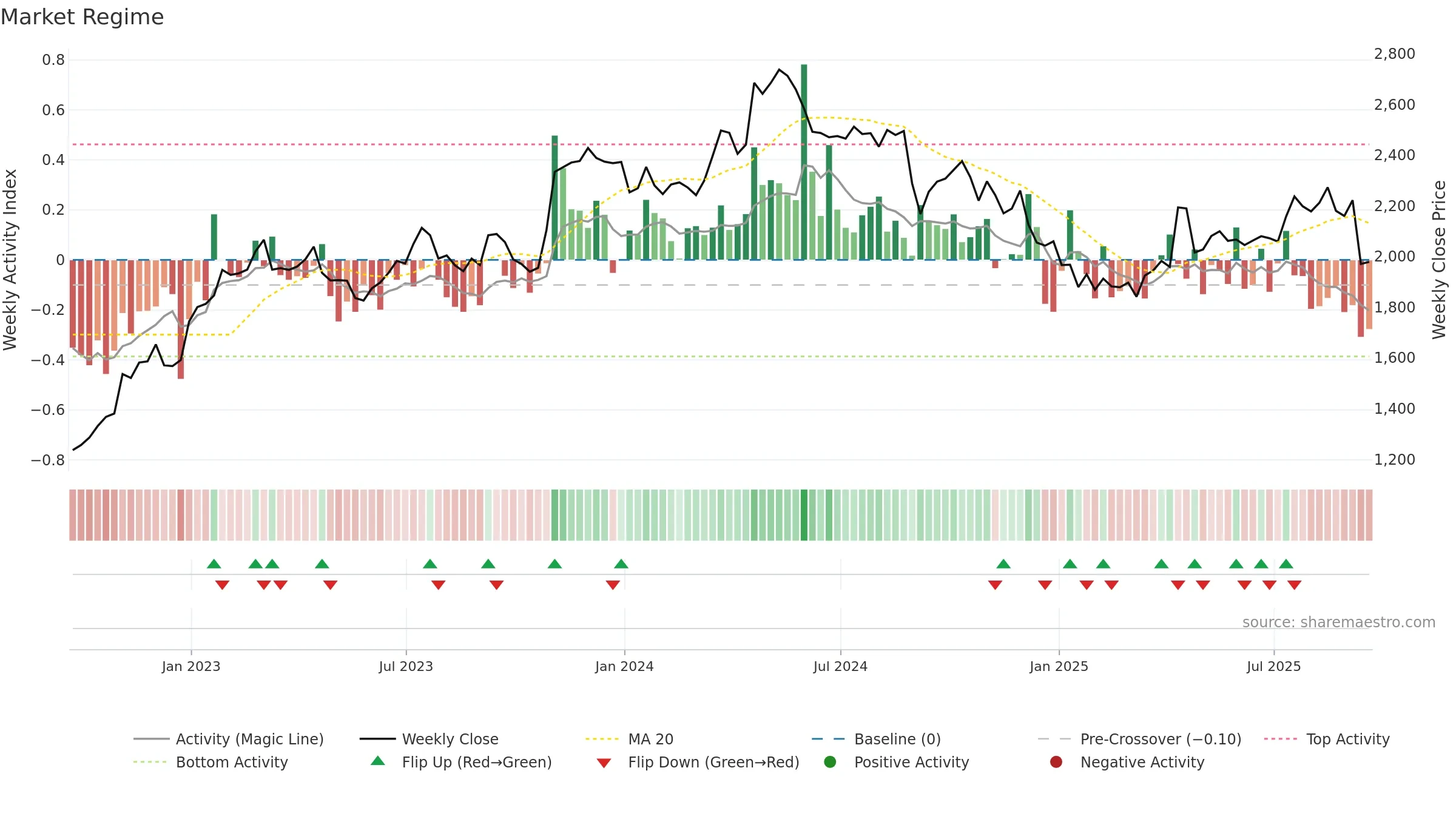Click the Jul 2024 axis label

(840, 666)
